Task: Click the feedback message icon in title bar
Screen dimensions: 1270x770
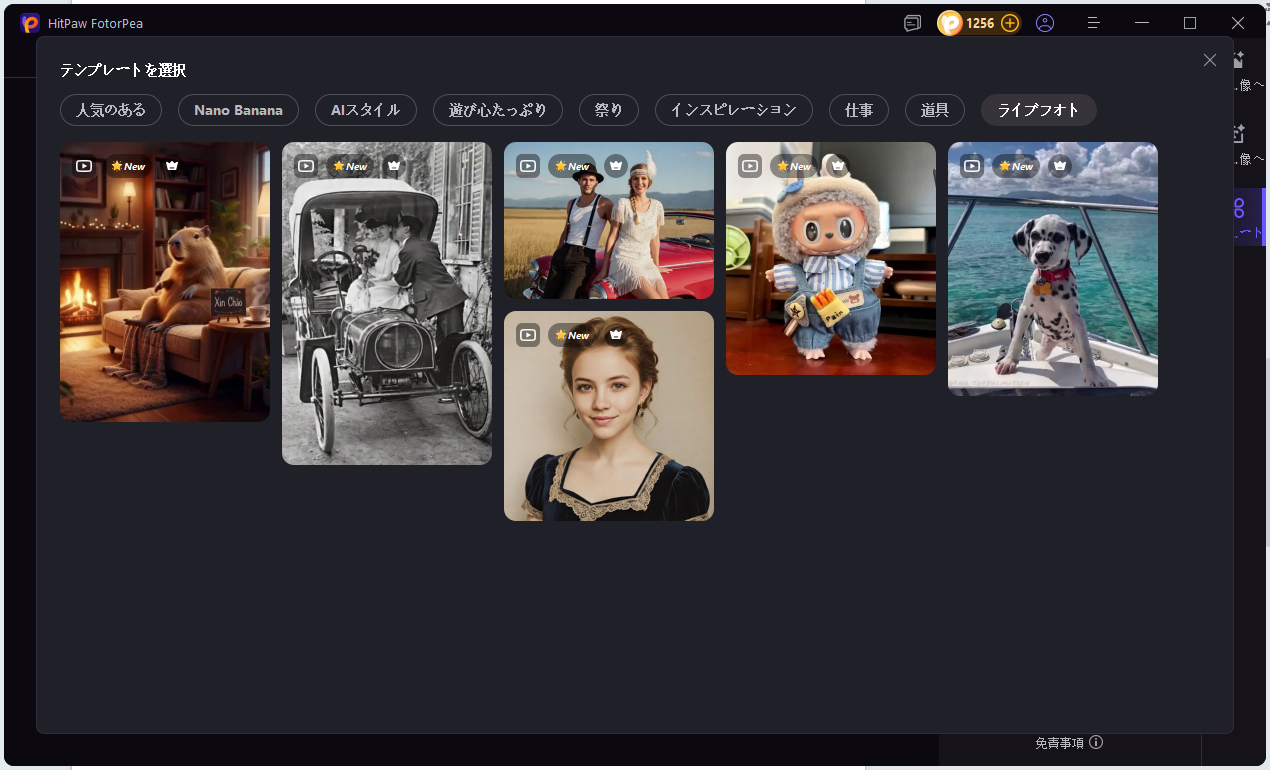Action: click(912, 23)
